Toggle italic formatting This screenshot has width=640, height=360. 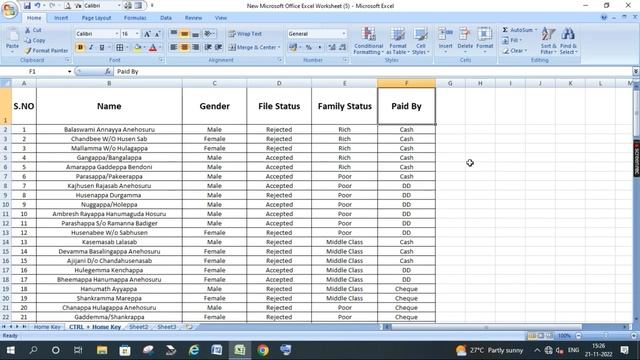click(91, 48)
